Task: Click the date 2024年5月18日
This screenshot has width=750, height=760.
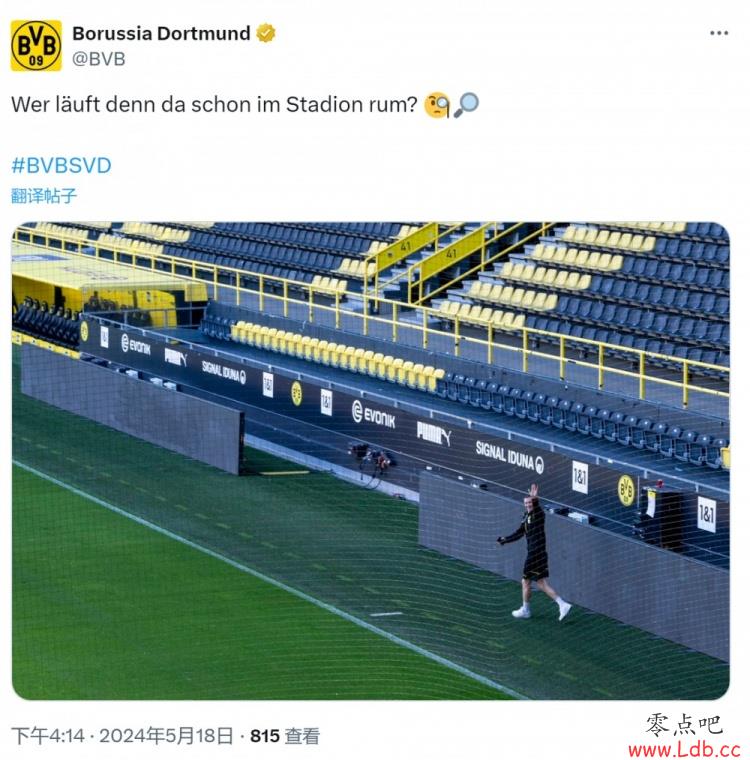Action: [166, 736]
